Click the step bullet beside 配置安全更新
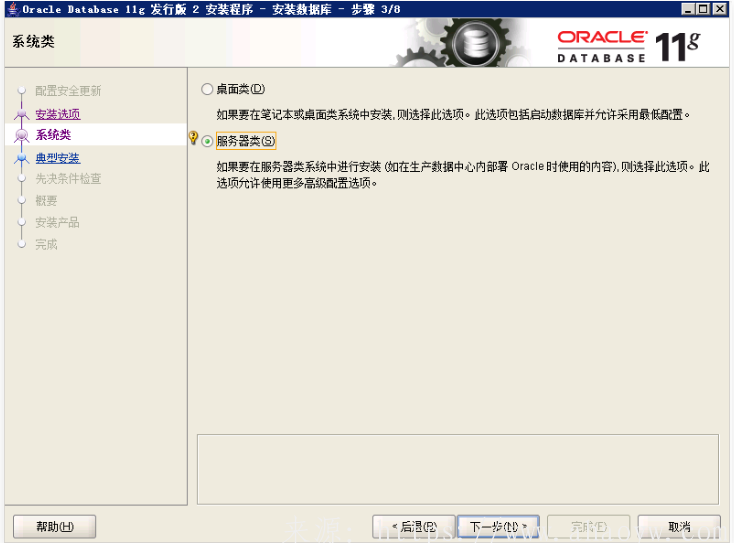 tap(22, 92)
